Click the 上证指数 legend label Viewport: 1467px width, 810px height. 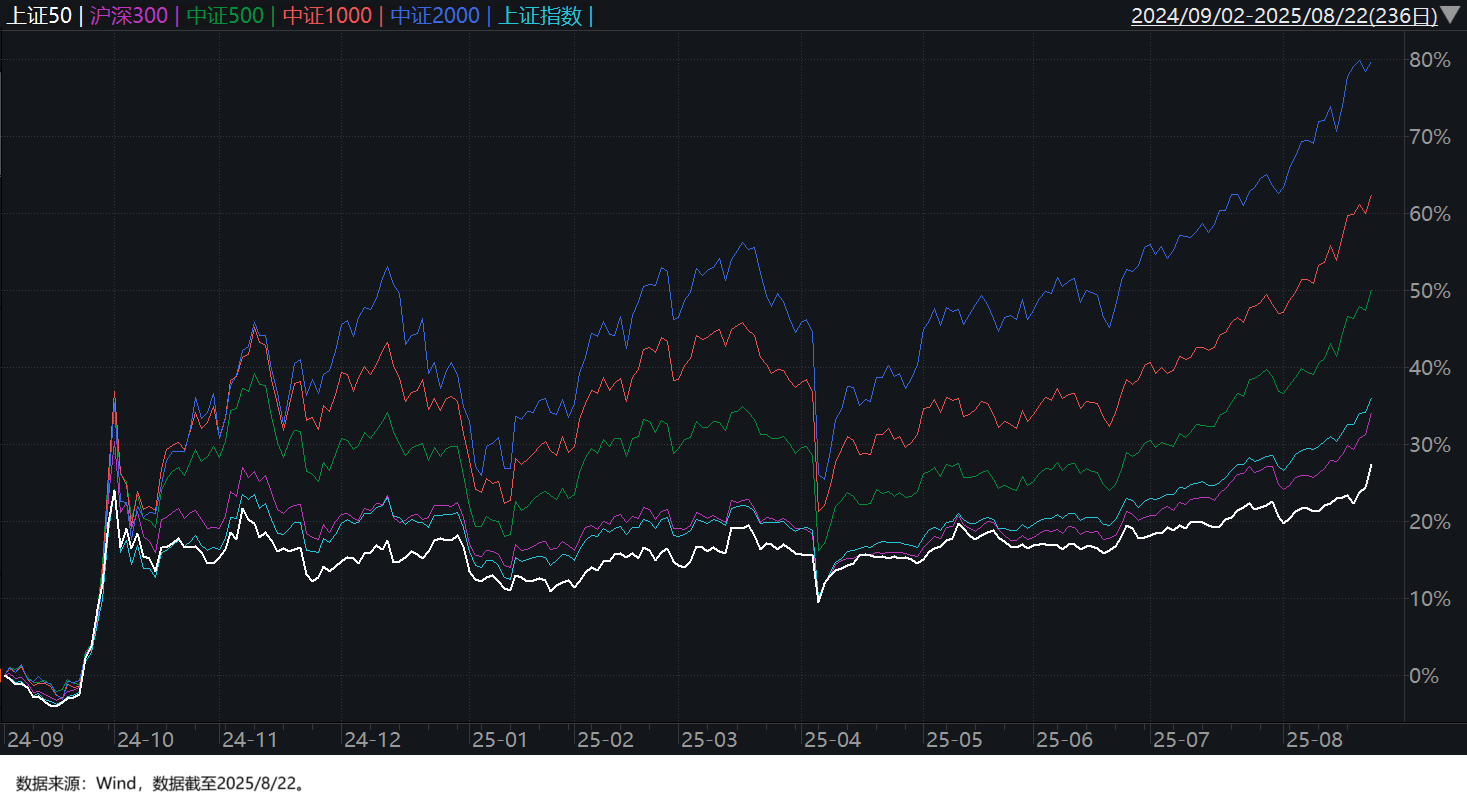539,16
